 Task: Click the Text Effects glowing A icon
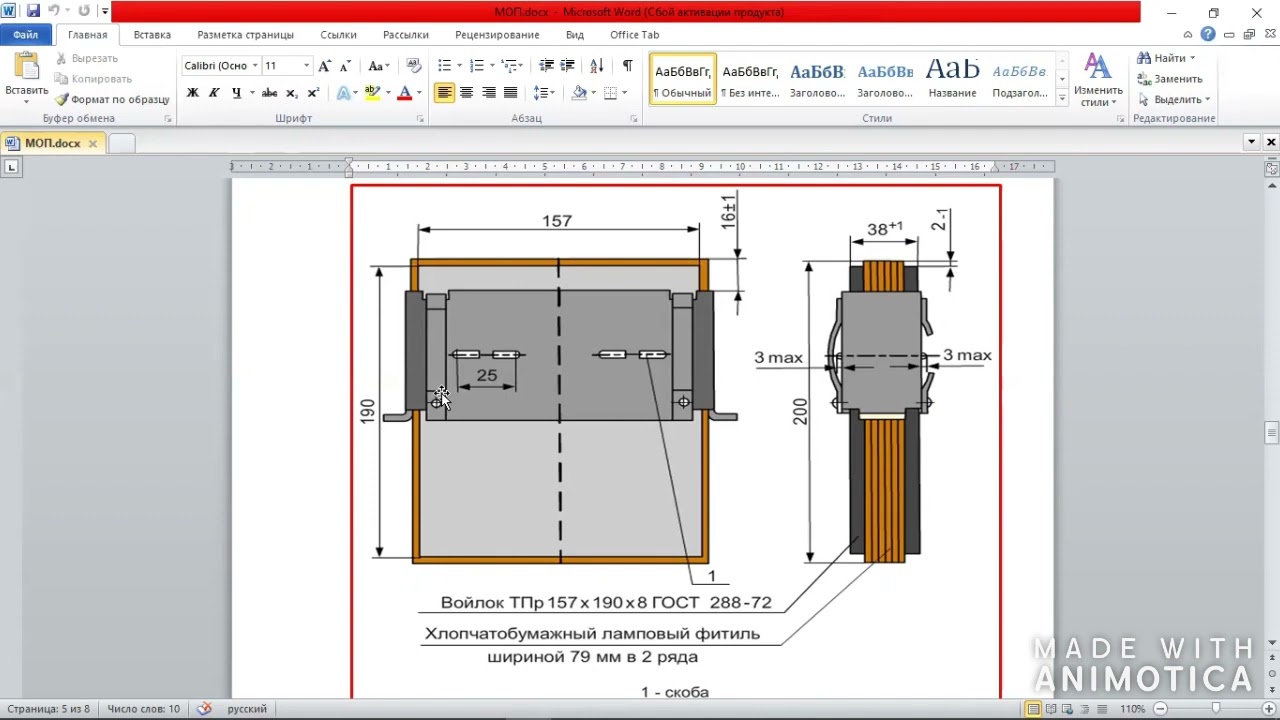click(343, 92)
